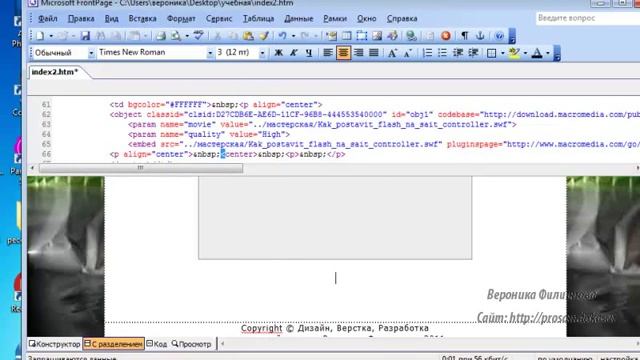Click the gray Flash object placeholder in design pane
640x360 pixels.
335,218
